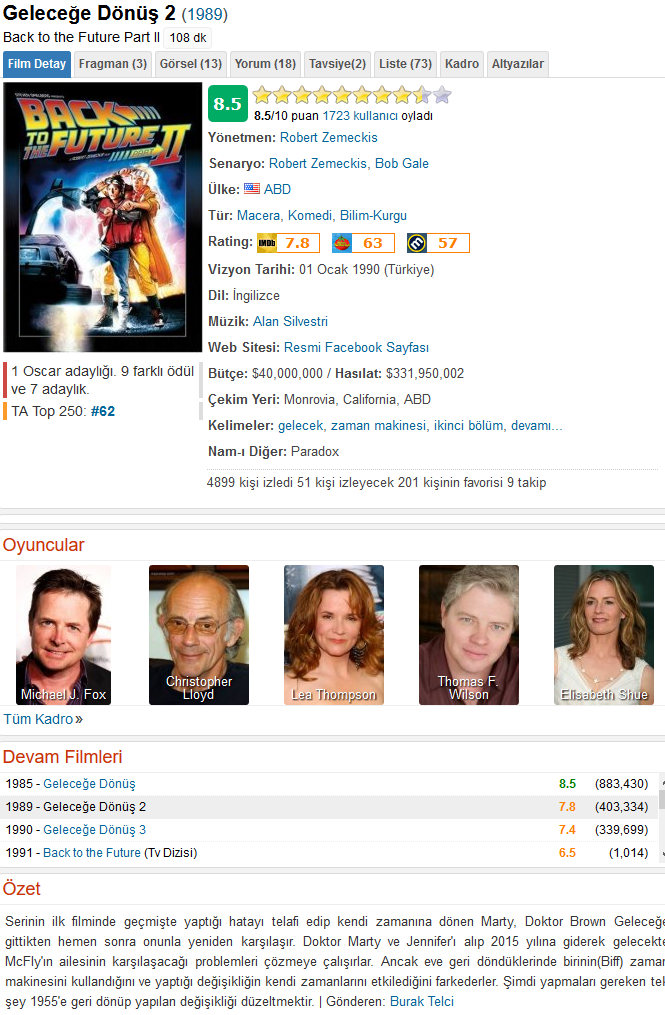Open the Altyazılar tab
The width and height of the screenshot is (665, 1015).
[x=517, y=64]
